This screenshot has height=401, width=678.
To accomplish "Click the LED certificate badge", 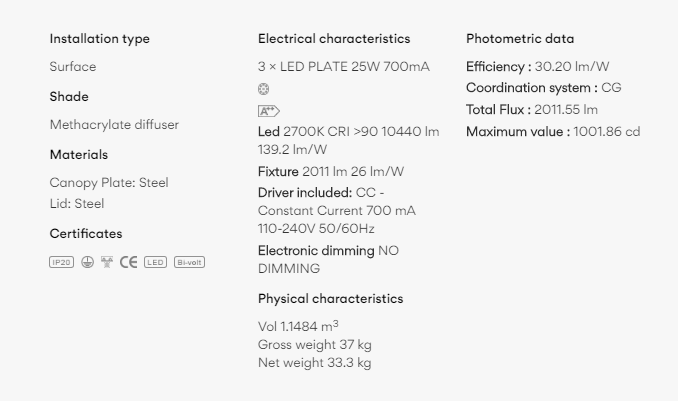I will point(155,262).
